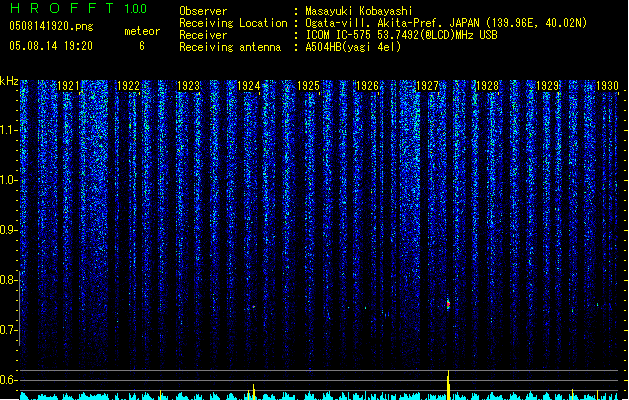
Task: Click the green 'meteor' label
Action: tap(142, 31)
